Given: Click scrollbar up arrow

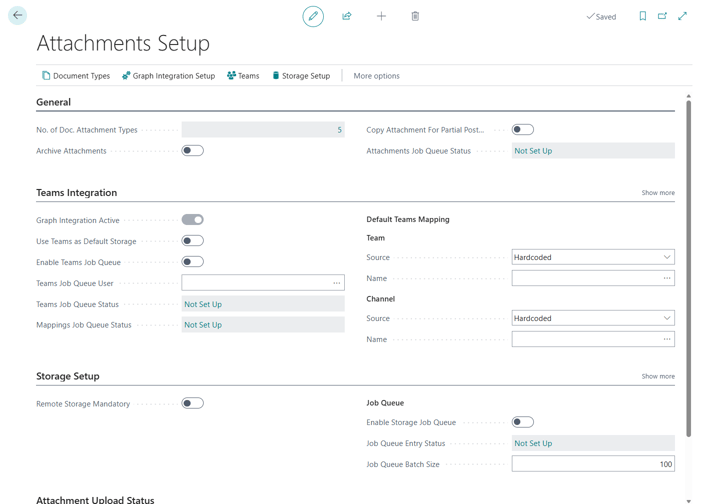Looking at the screenshot, I should point(689,96).
